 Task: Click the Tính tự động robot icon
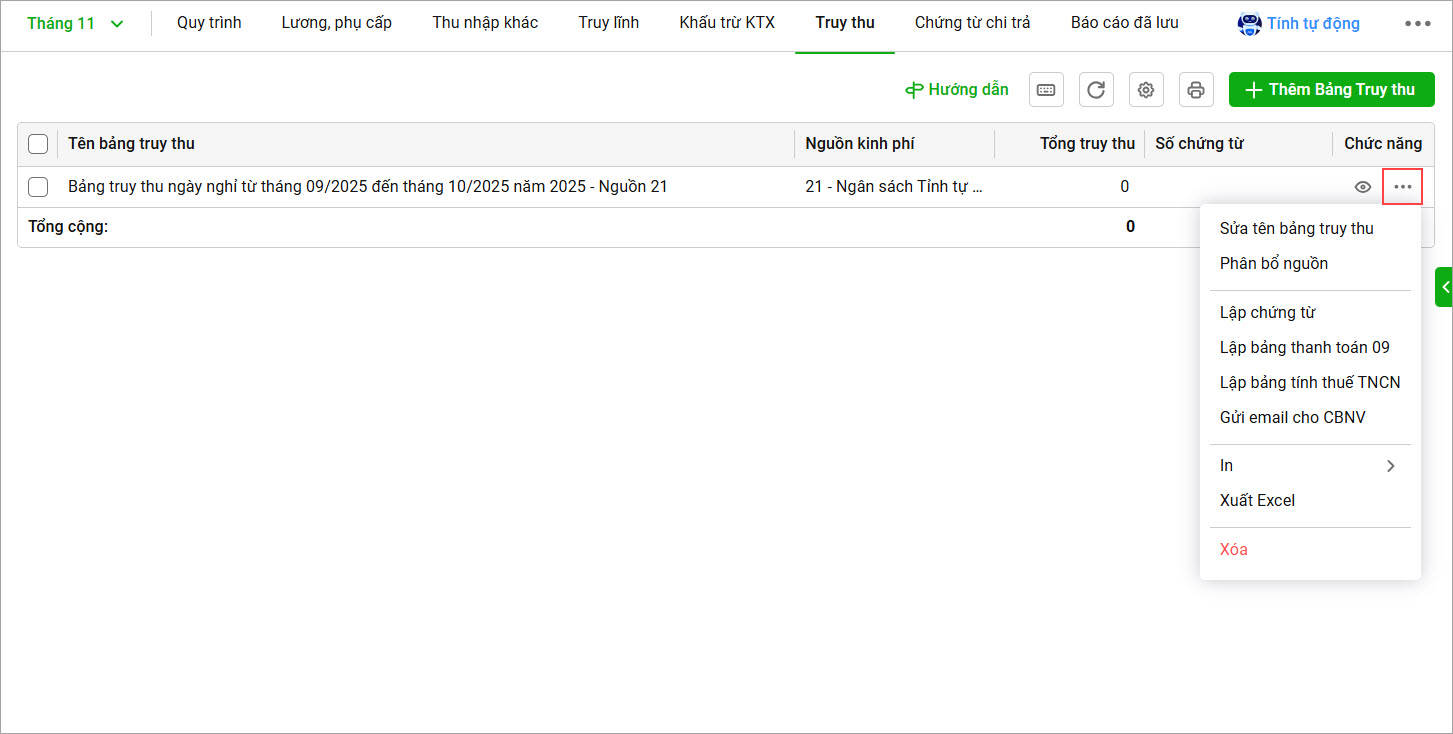point(1249,24)
